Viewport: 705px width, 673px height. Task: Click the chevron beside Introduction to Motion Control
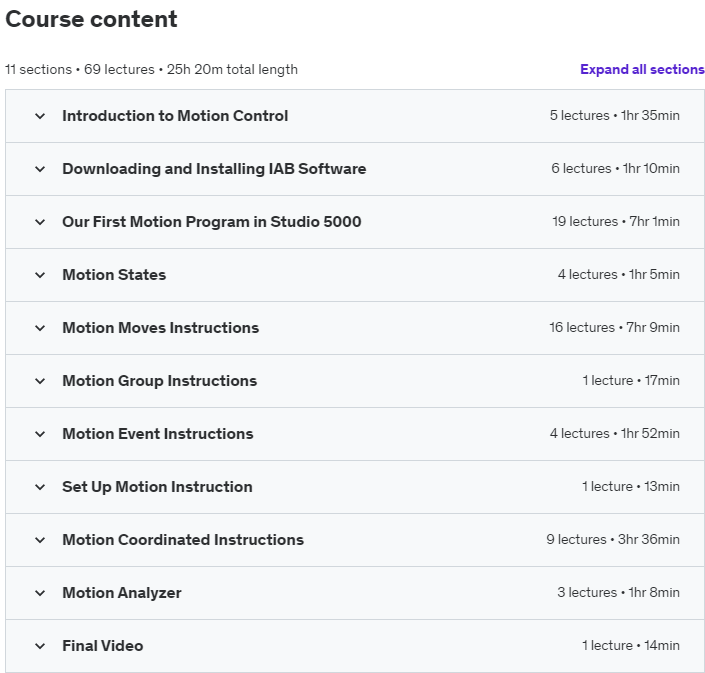[x=40, y=116]
